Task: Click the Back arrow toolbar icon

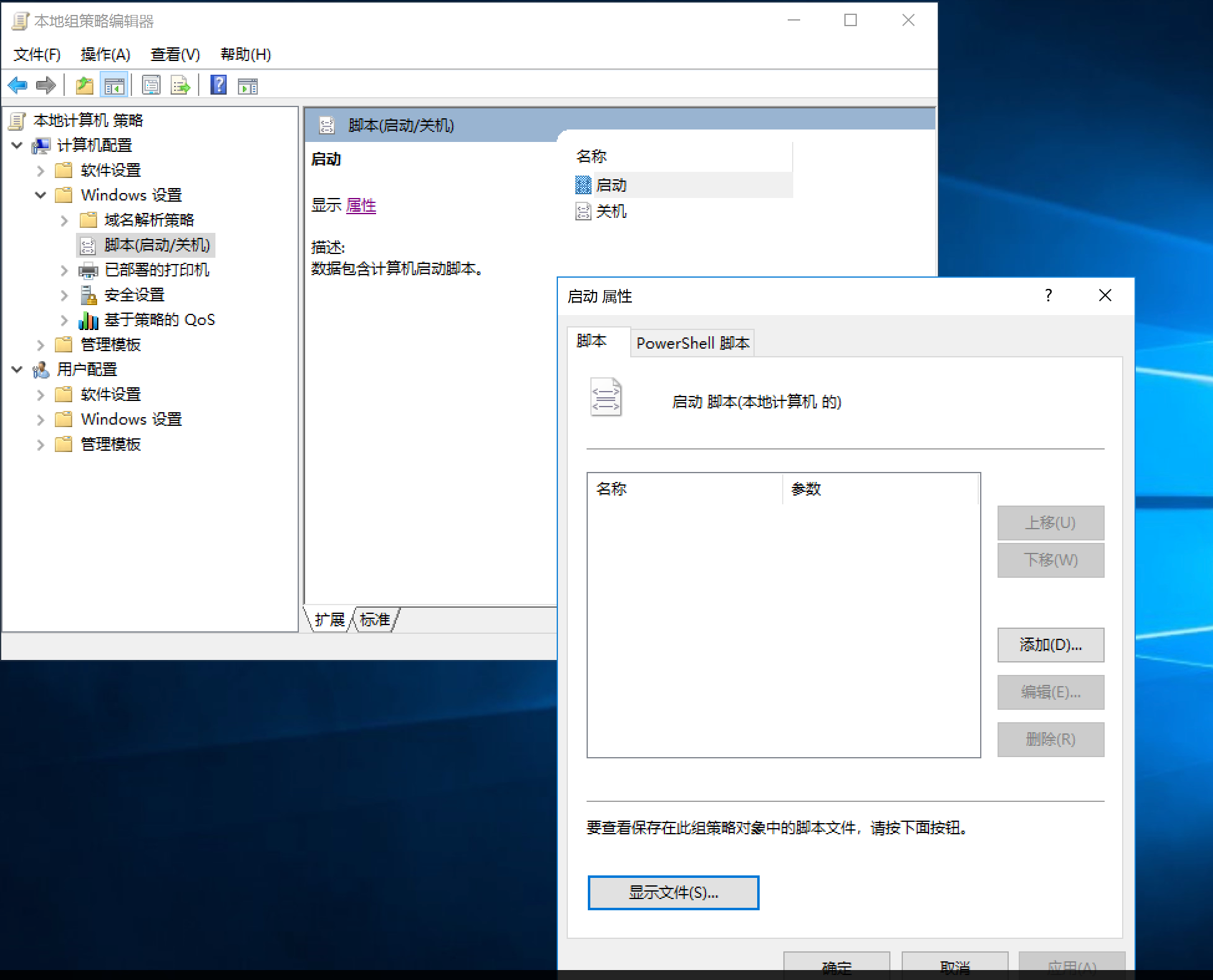Action: 18,85
